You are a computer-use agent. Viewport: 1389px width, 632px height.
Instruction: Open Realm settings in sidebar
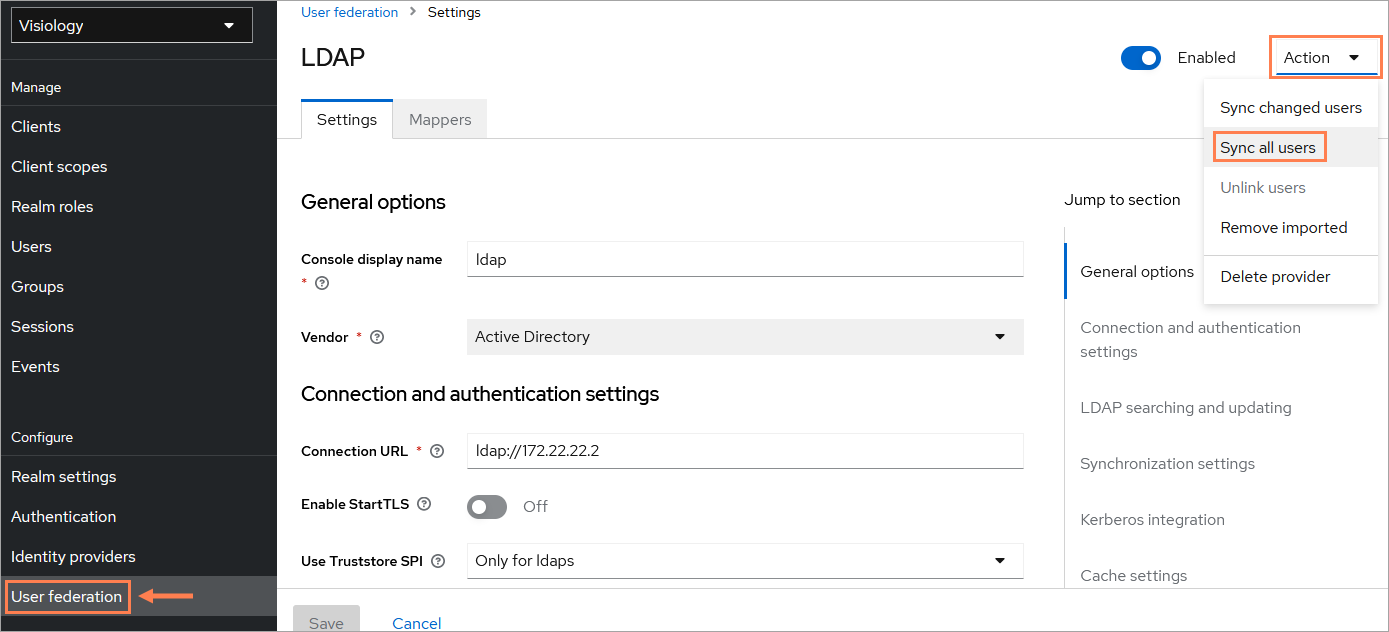[x=64, y=477]
